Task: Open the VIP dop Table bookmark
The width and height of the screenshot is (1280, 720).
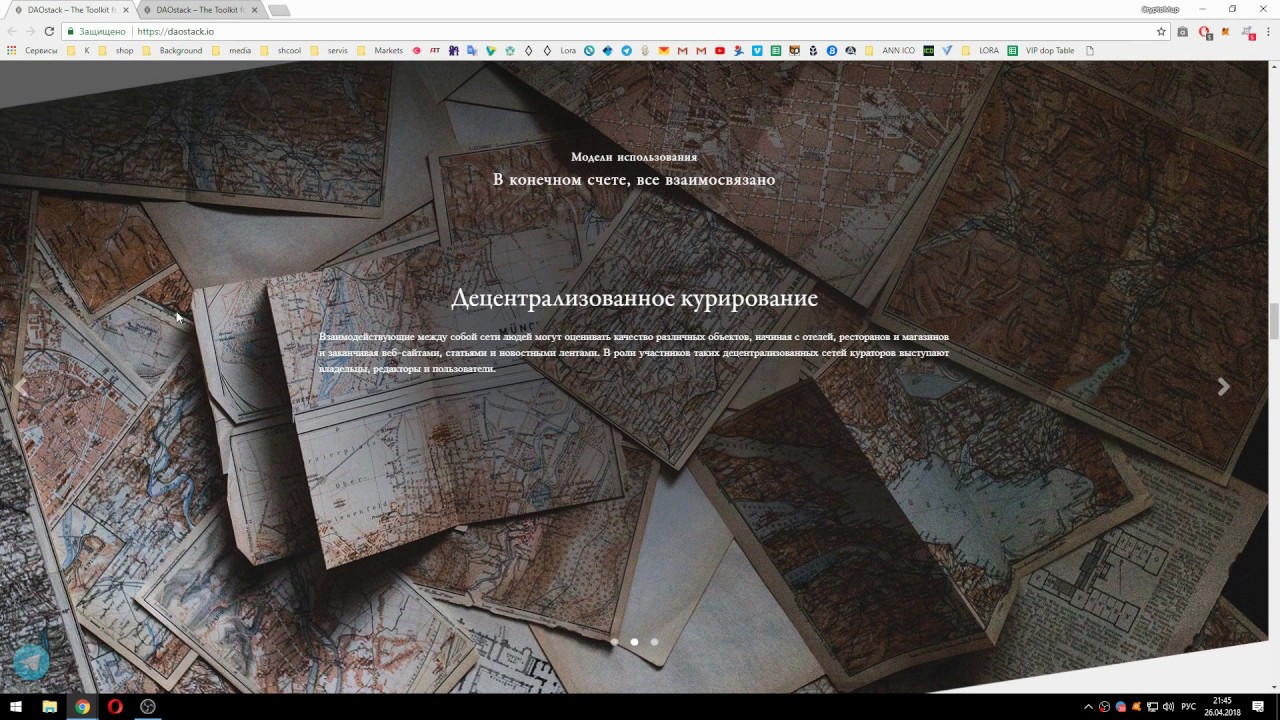Action: click(1041, 50)
